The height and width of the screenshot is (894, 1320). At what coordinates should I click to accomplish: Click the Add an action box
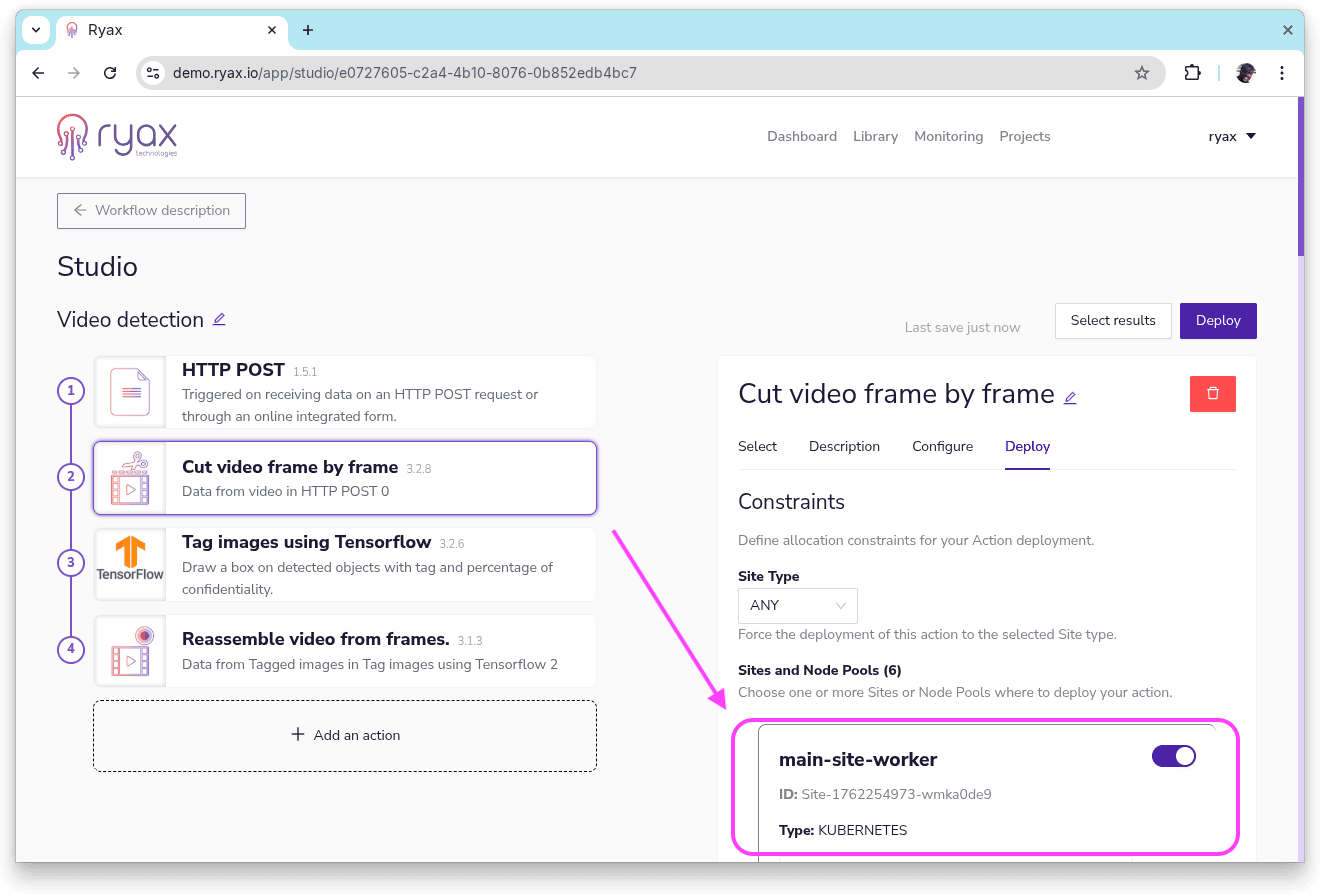click(345, 735)
